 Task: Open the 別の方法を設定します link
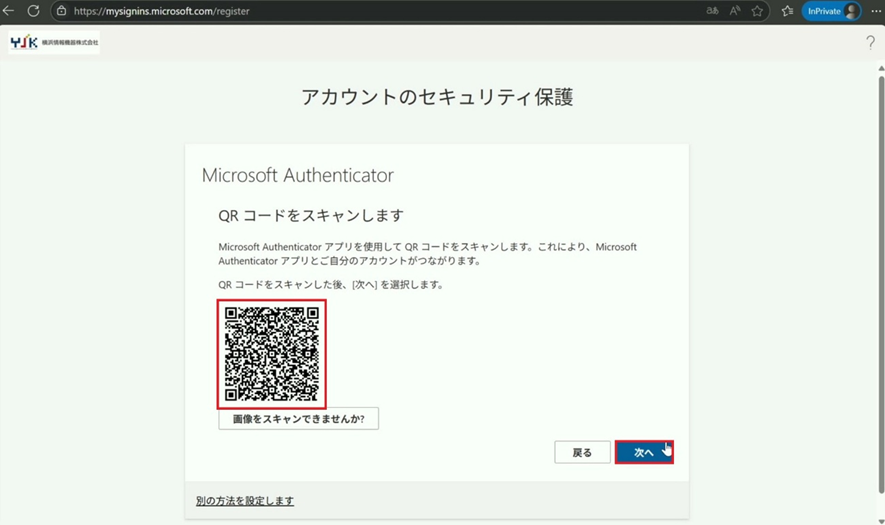pyautogui.click(x=245, y=500)
